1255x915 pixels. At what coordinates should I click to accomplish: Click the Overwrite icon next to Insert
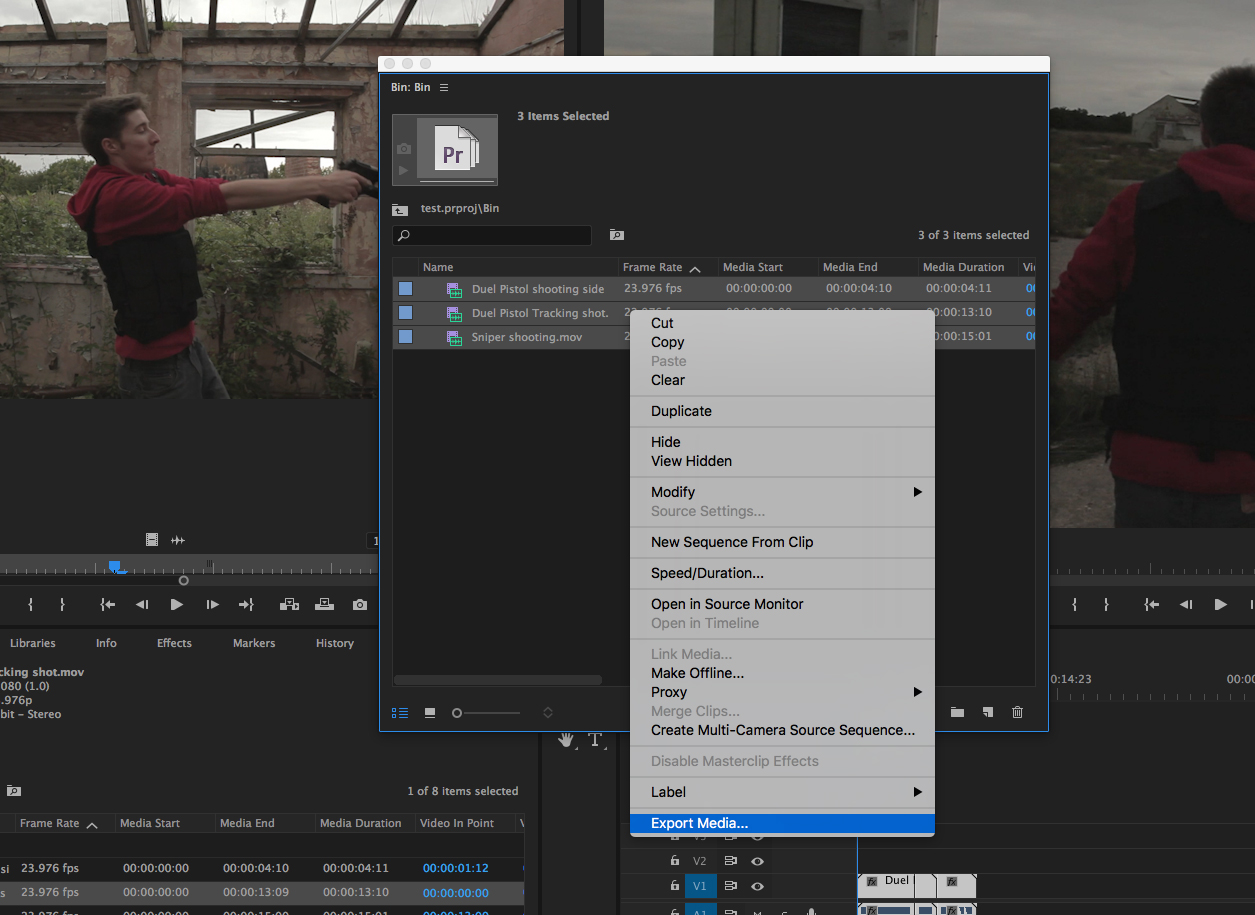[324, 604]
